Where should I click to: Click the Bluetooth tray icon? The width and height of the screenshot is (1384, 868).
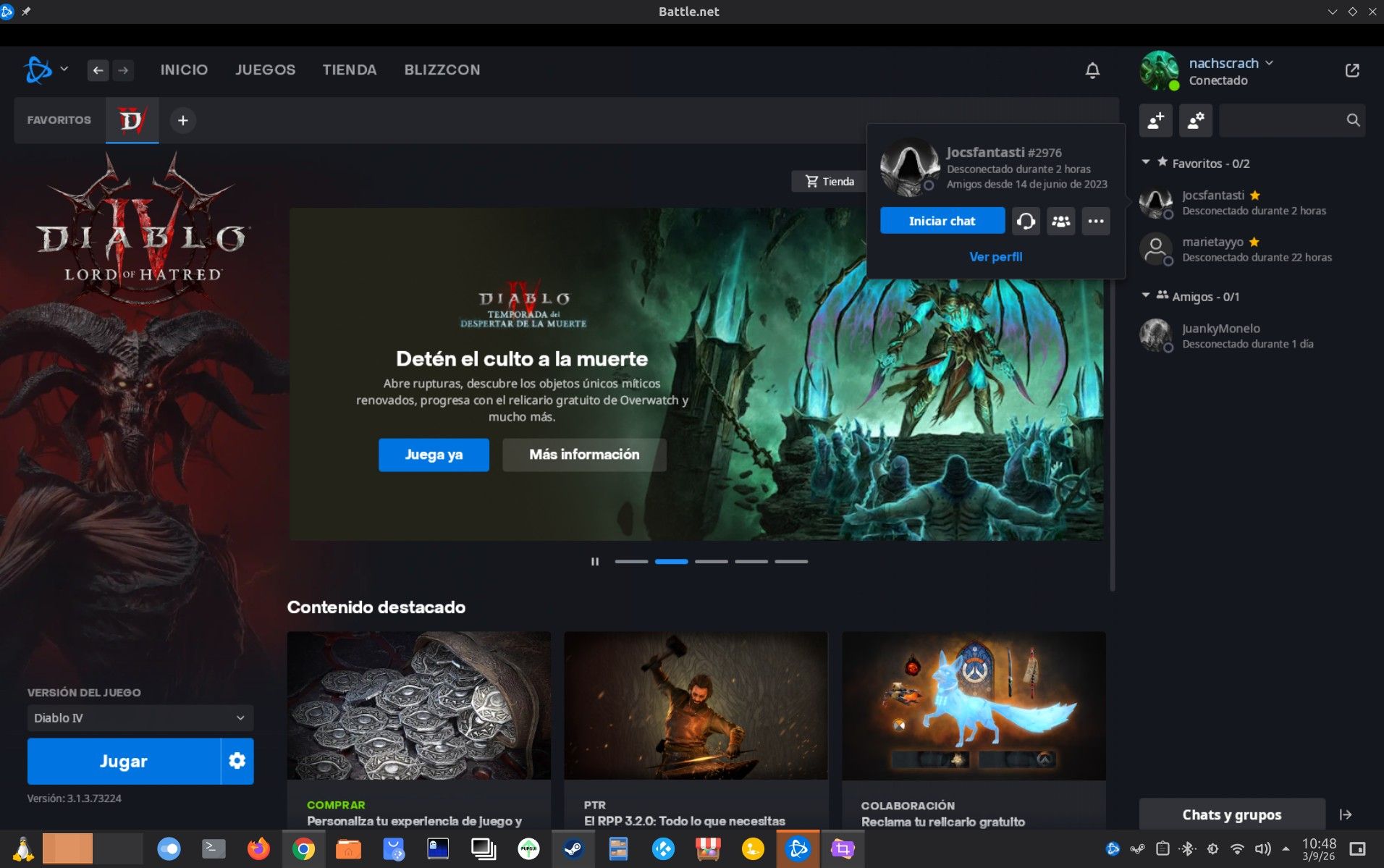pyautogui.click(x=1187, y=848)
